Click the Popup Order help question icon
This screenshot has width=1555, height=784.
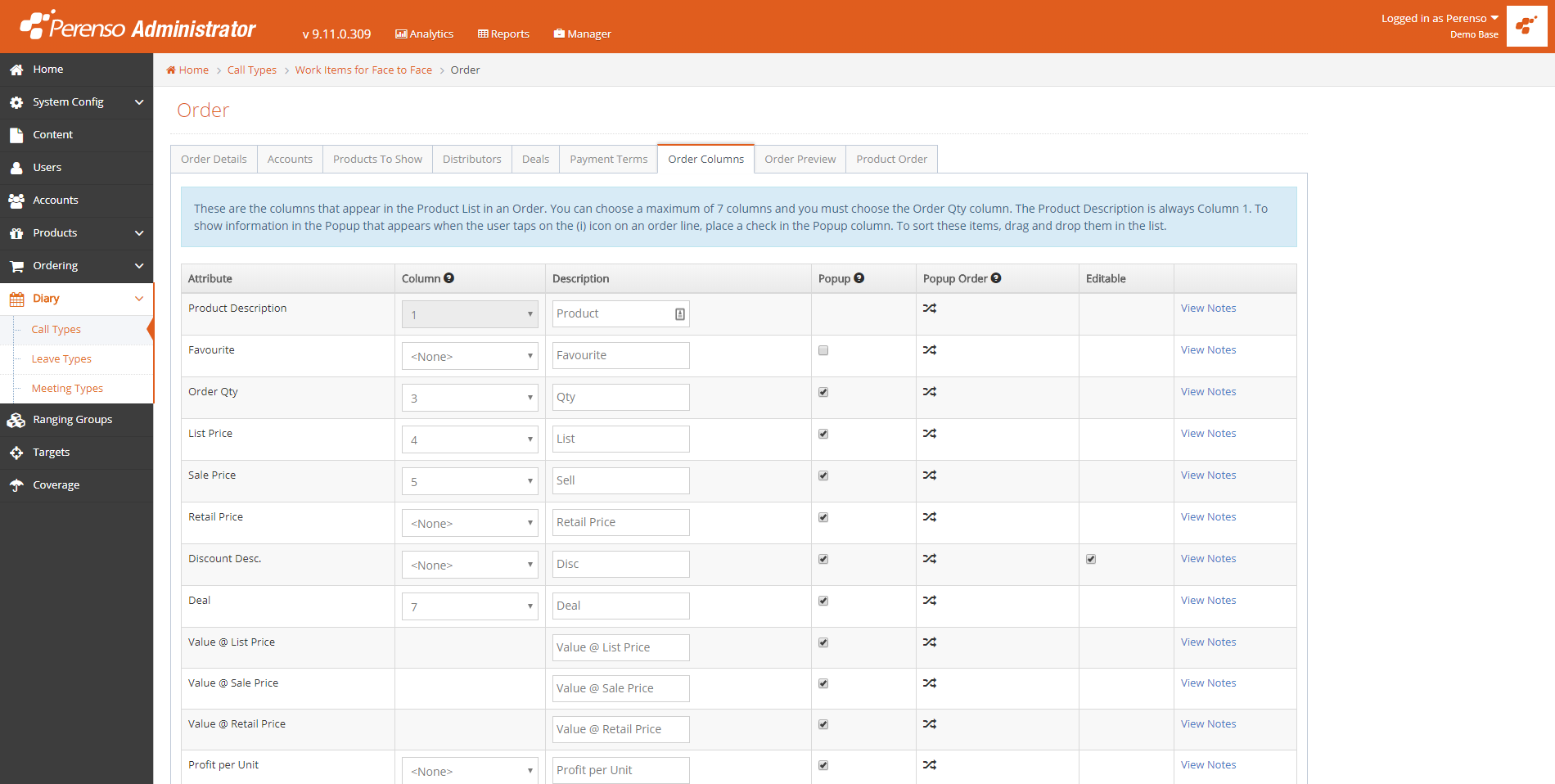click(996, 278)
